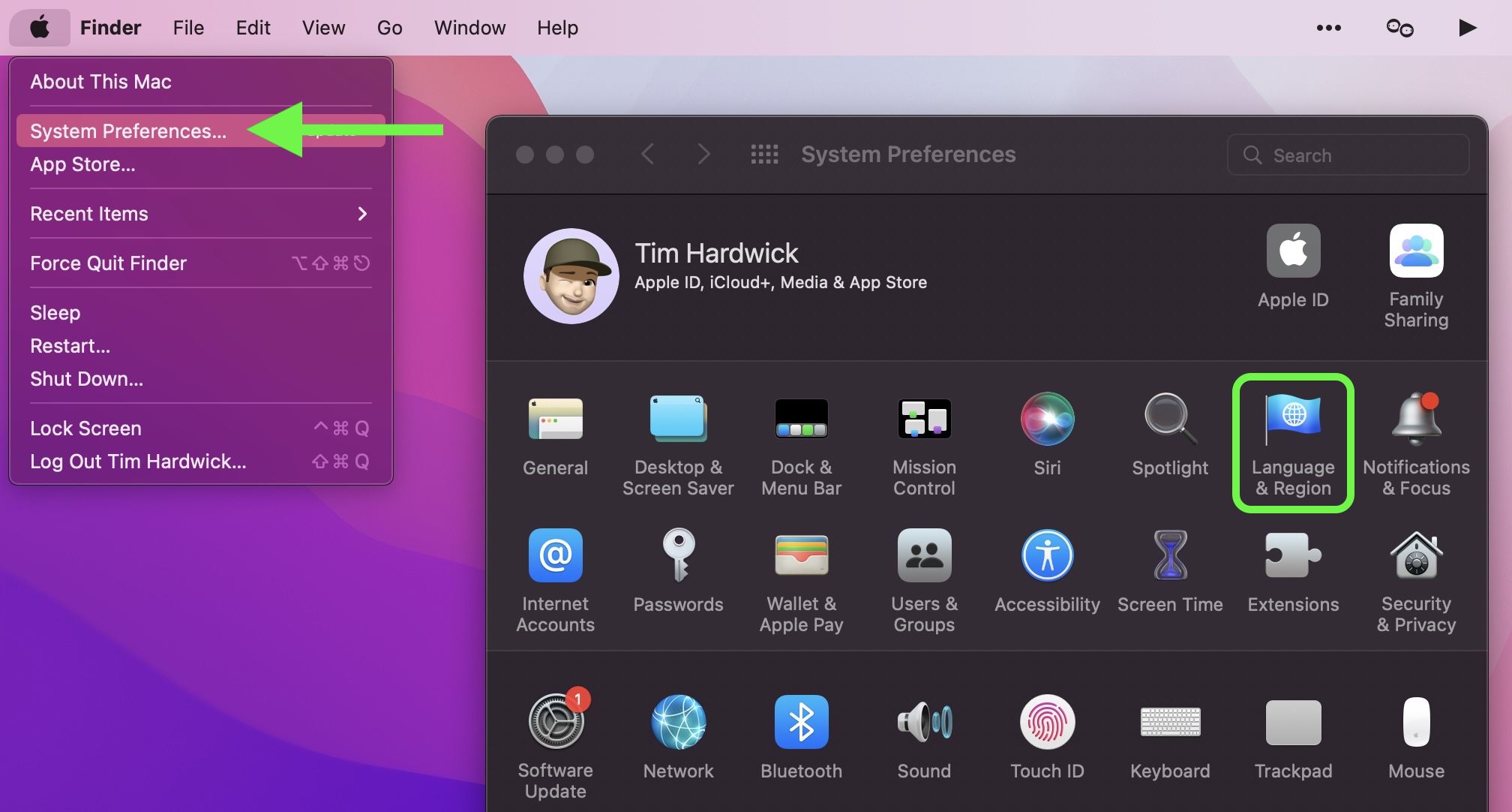Click the Tim Hardwick account name
1512x812 pixels.
[716, 254]
